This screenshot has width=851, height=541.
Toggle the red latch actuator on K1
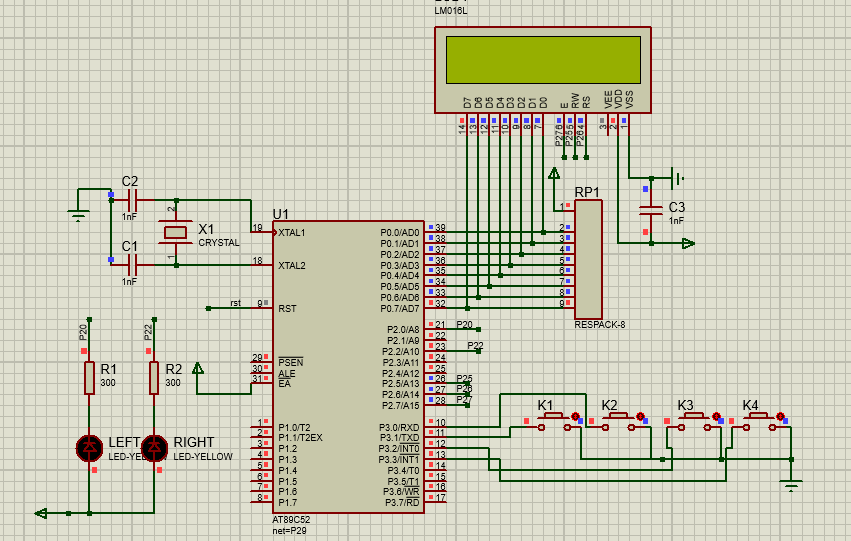575,417
